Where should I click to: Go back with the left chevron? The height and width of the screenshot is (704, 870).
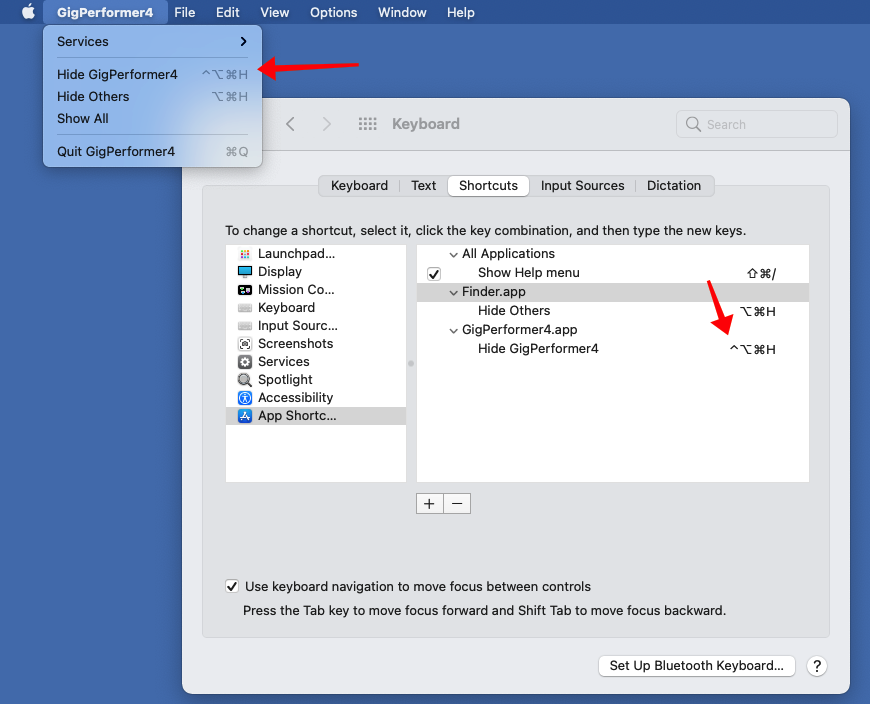click(290, 124)
